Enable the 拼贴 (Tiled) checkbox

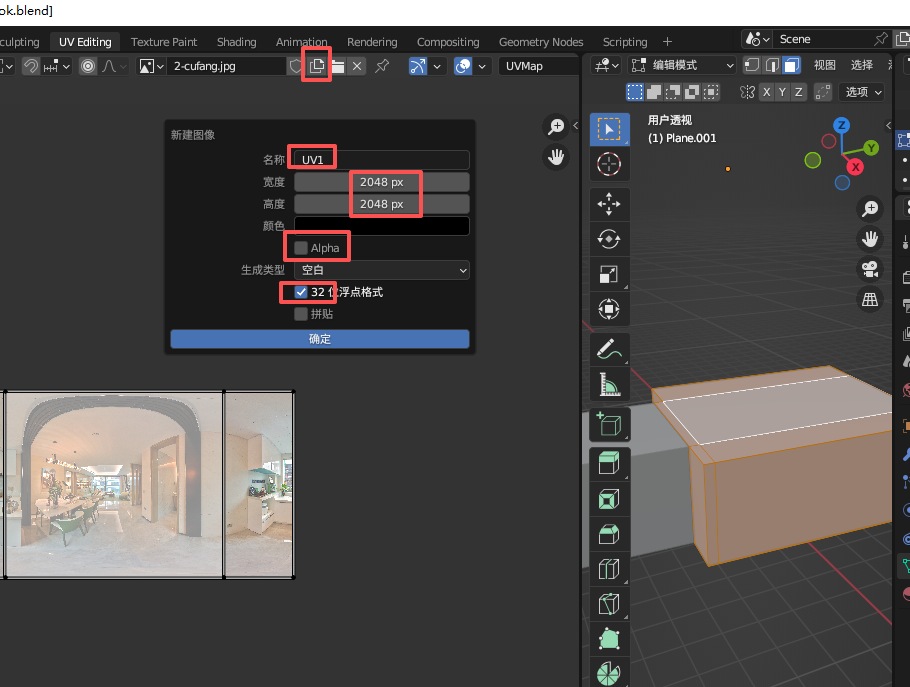301,314
